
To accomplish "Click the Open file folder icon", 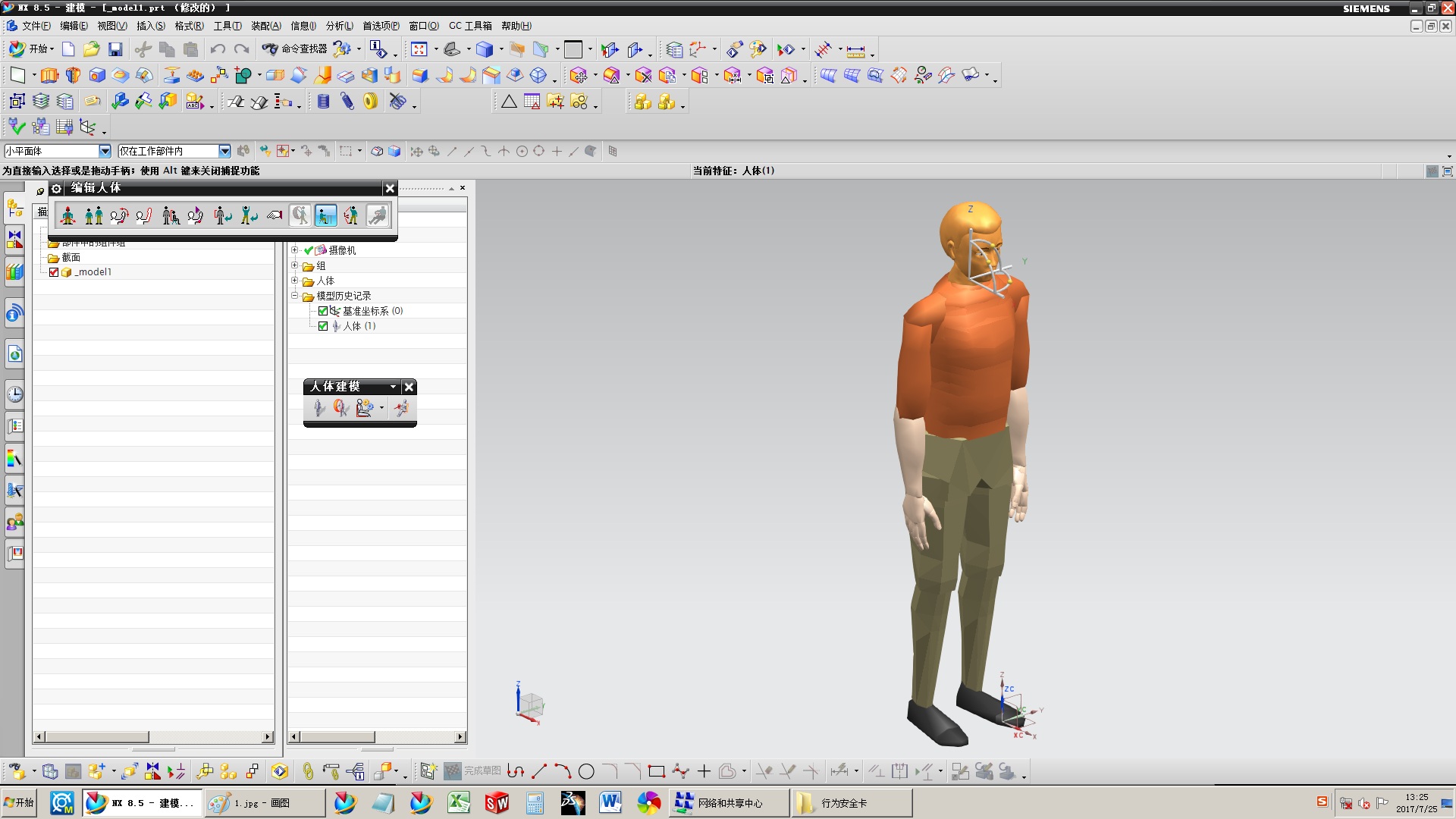I will (x=92, y=49).
